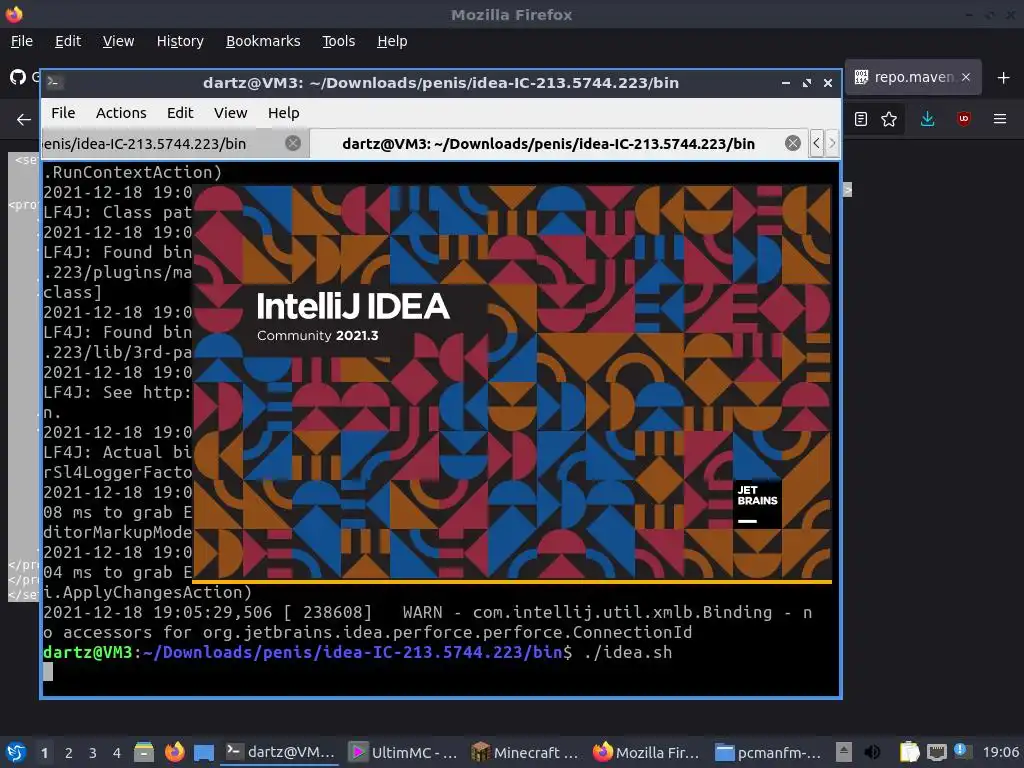Switch to workspace 1

tap(44, 753)
